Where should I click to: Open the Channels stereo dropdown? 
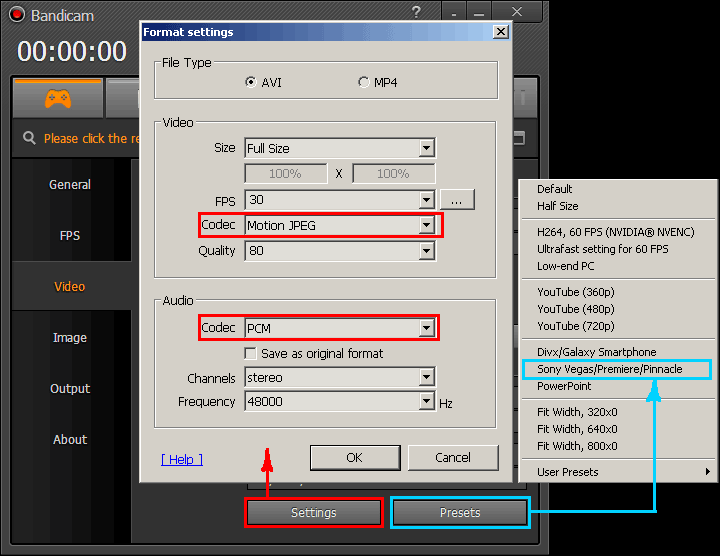click(x=427, y=377)
